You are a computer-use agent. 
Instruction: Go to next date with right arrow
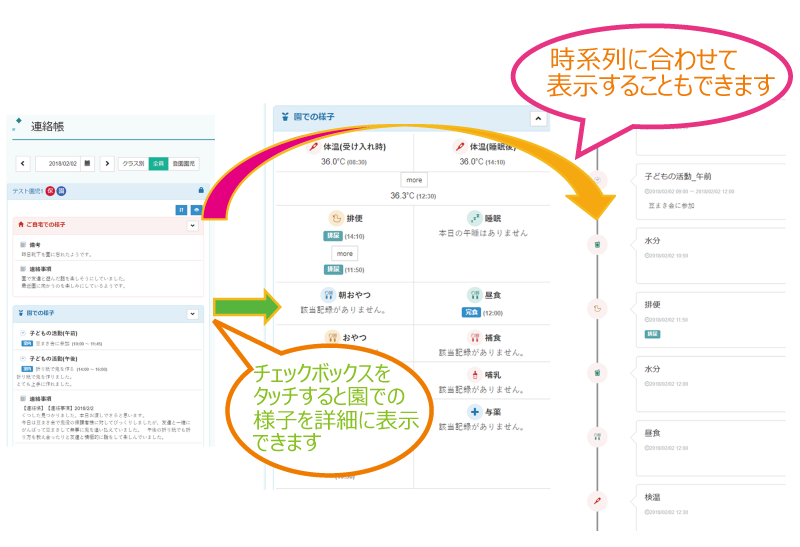coord(106,163)
